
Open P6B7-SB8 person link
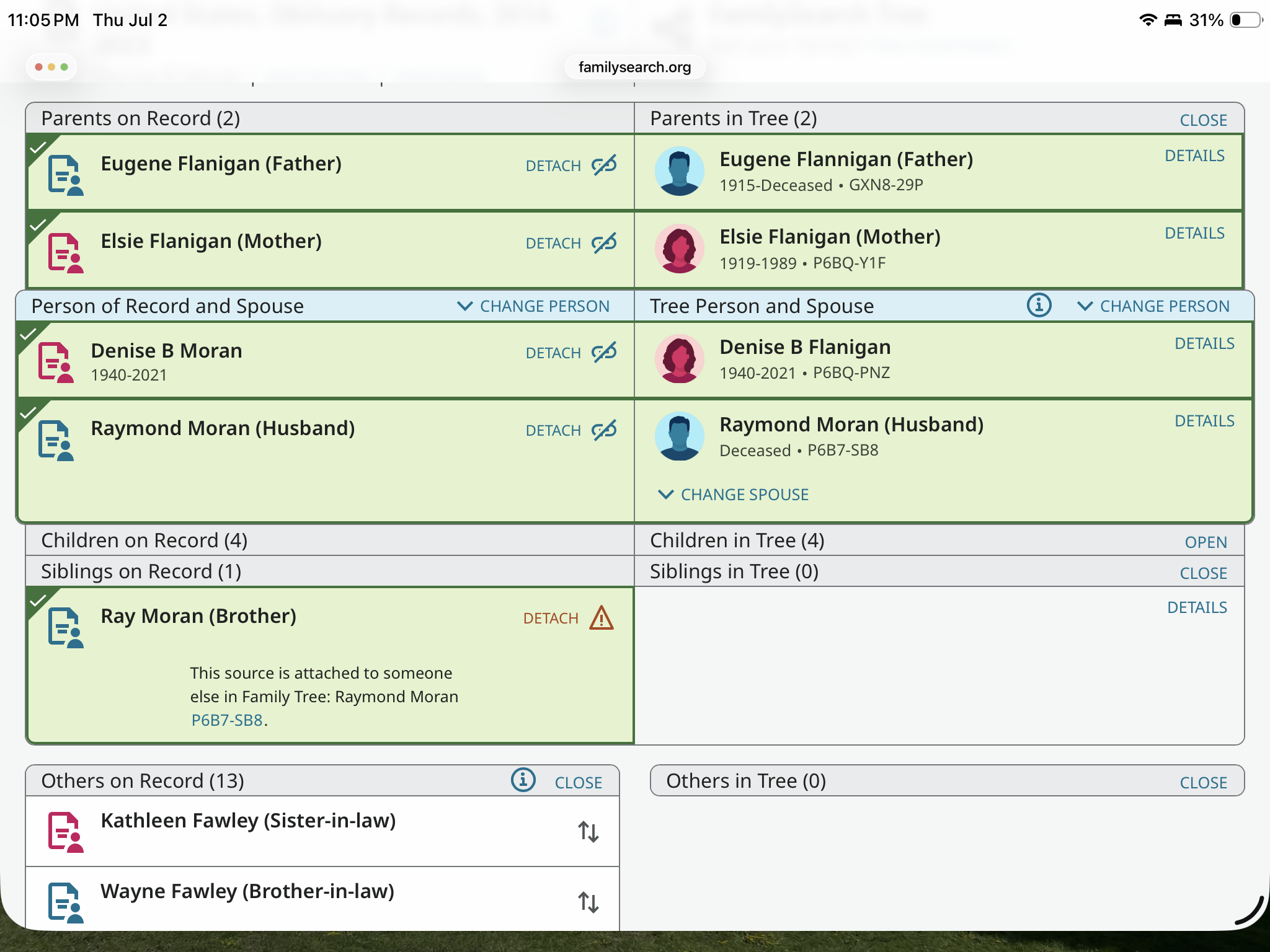[227, 720]
